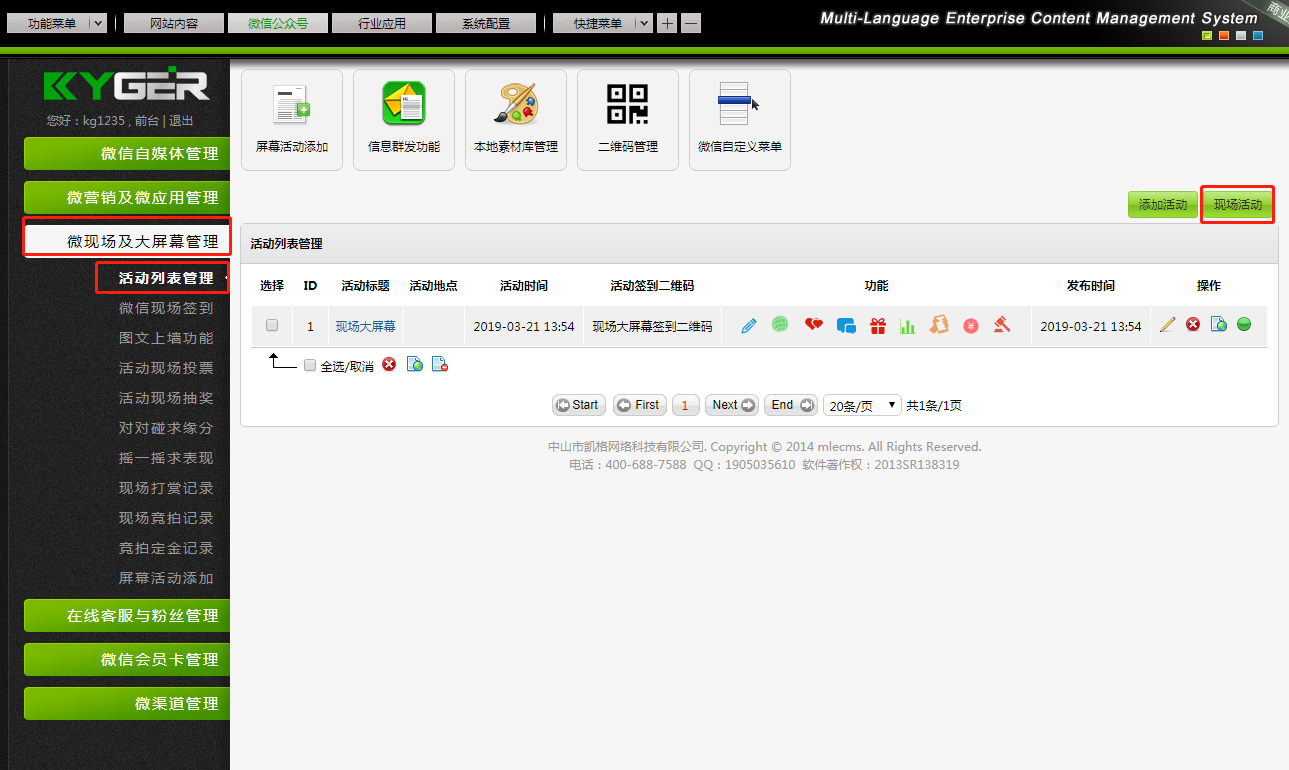Click the blue chat bubbles icon
Viewport: 1289px width, 770px height.
[846, 325]
